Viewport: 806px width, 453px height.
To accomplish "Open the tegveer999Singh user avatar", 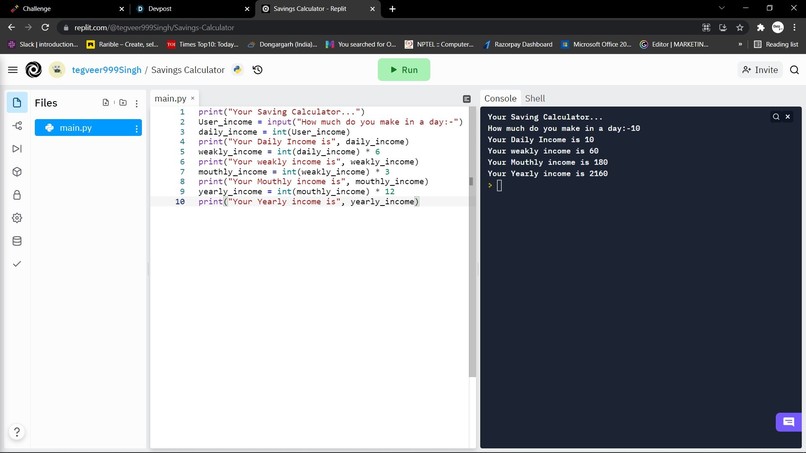I will point(57,69).
